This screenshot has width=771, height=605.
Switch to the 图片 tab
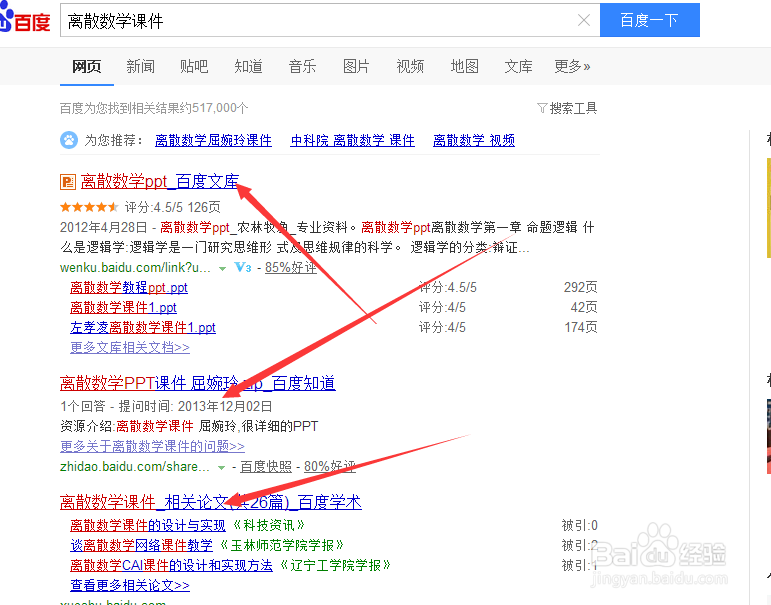pyautogui.click(x=356, y=66)
